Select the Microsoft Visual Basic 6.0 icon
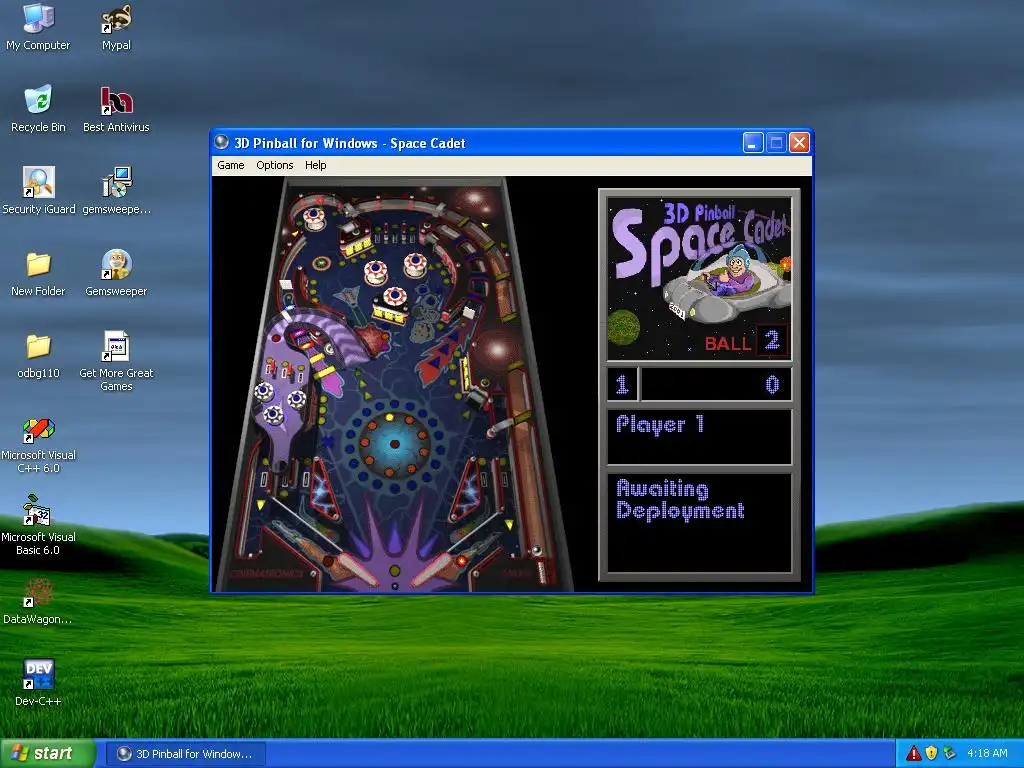 [x=38, y=526]
